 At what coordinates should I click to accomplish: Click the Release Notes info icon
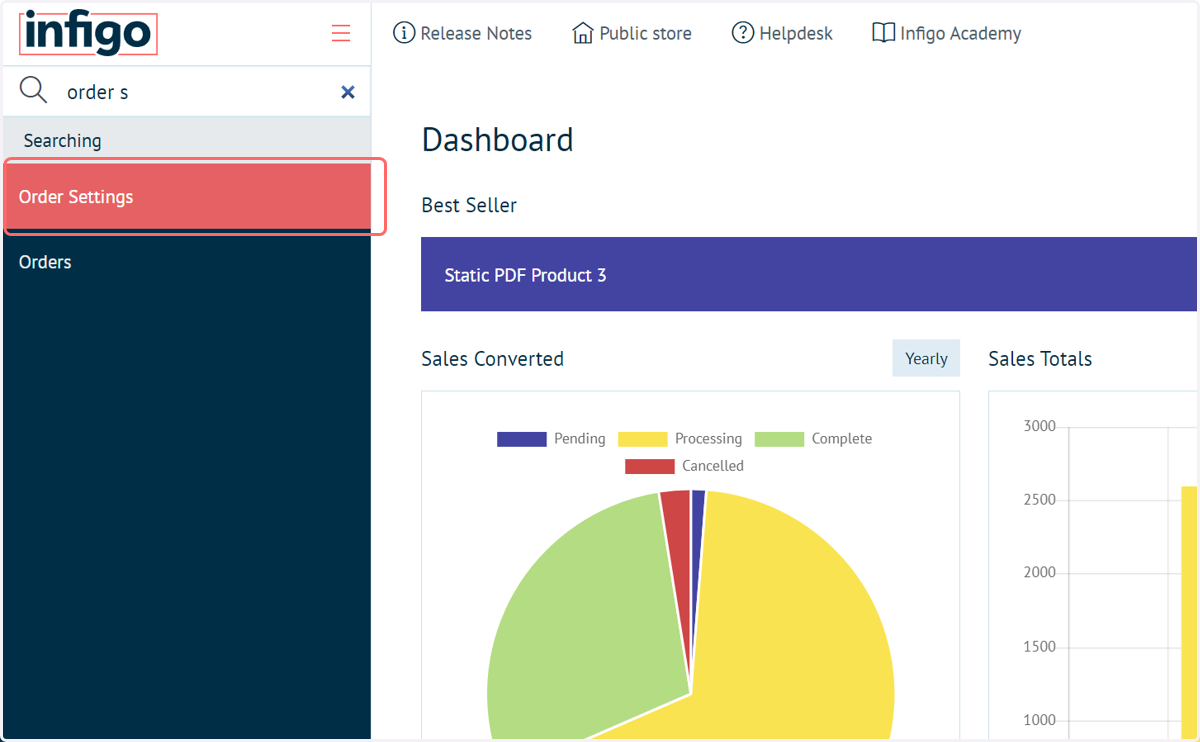pyautogui.click(x=404, y=33)
